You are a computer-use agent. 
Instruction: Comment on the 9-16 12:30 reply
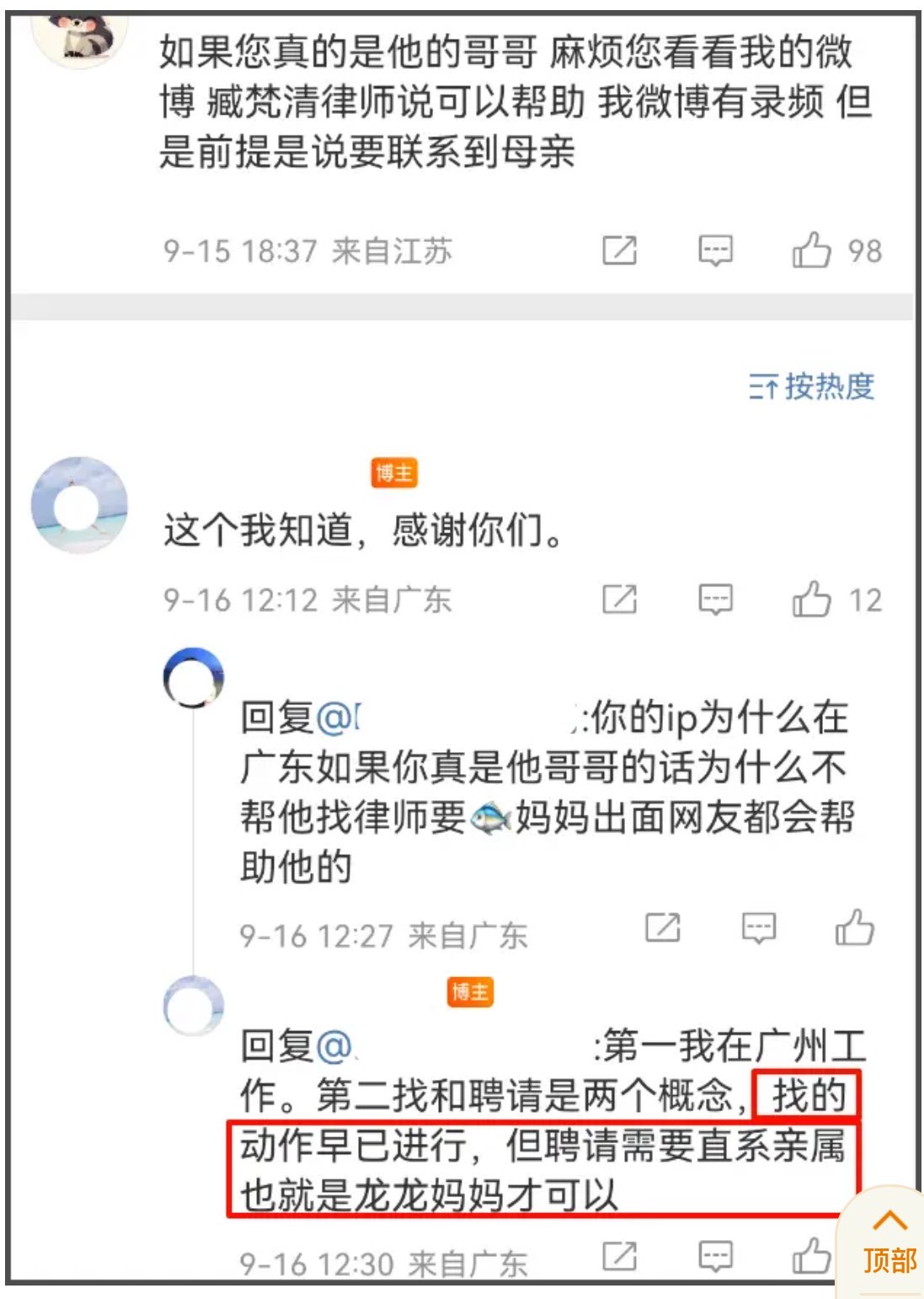point(715,1255)
